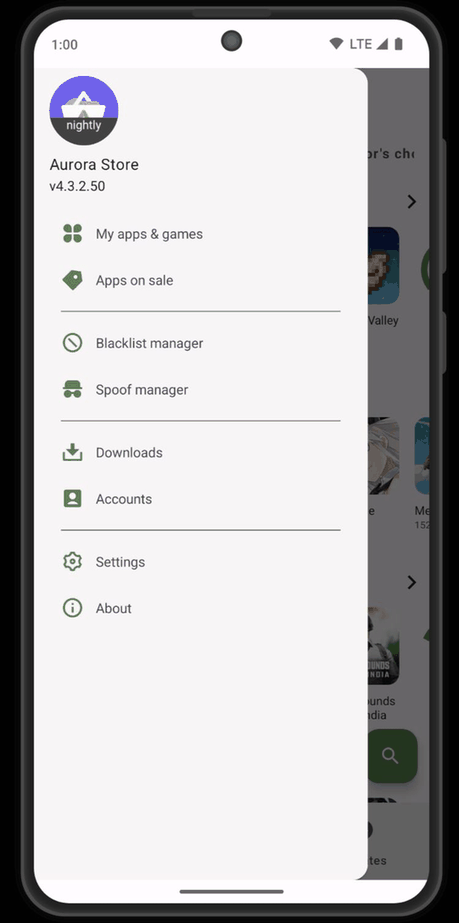Screen dimensions: 459x923
Task: Open the Valley pixel-art game thumbnail
Action: click(384, 265)
